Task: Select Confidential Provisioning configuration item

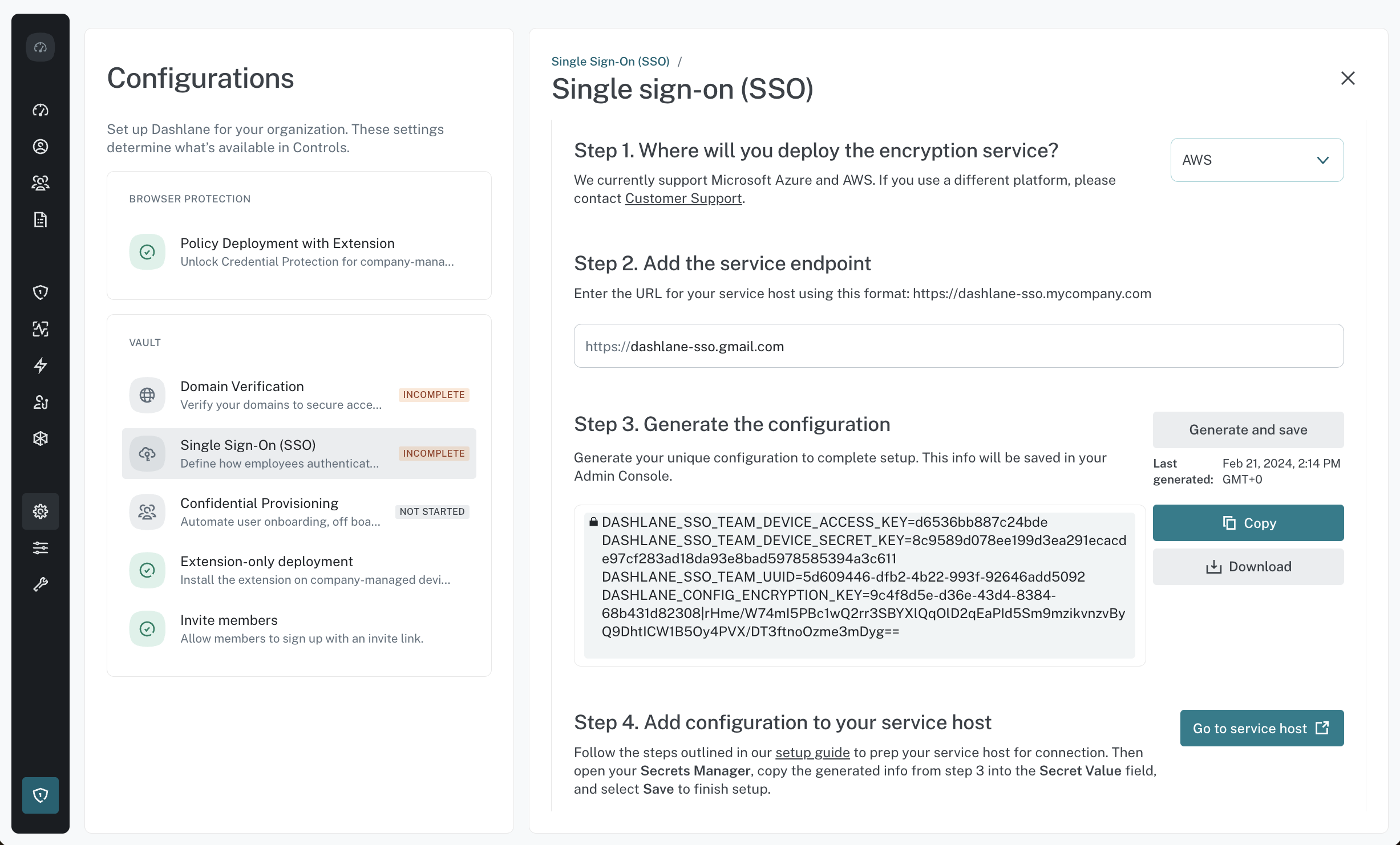Action: click(x=299, y=512)
